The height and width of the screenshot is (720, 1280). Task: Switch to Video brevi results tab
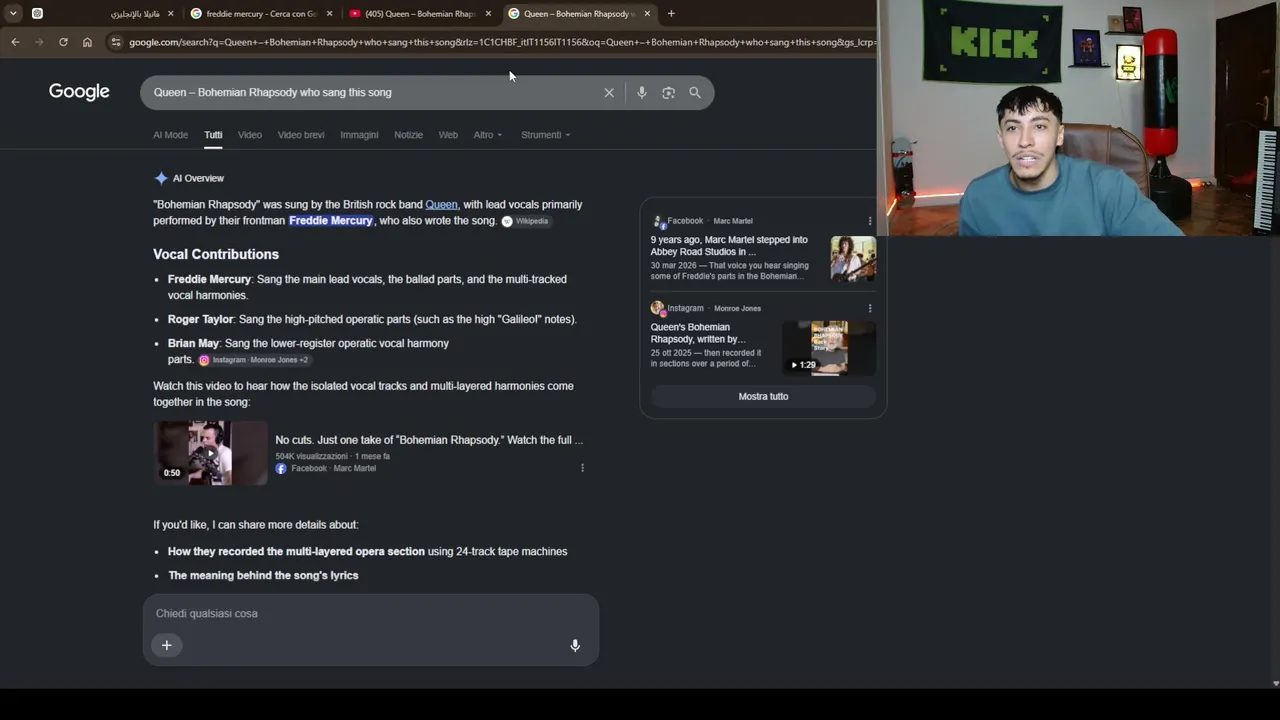coord(301,135)
